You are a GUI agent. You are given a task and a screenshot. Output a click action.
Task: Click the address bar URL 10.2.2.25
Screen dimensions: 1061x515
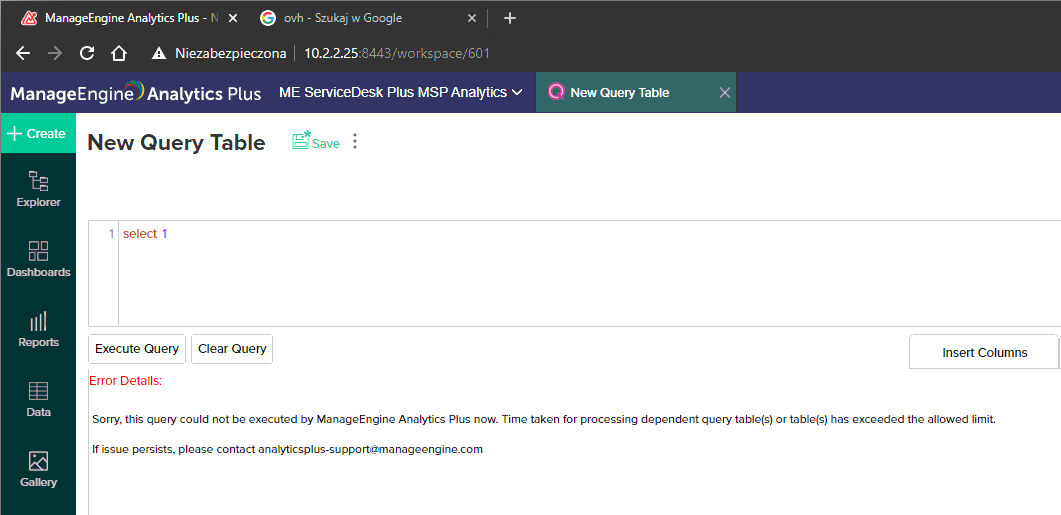[x=397, y=53]
